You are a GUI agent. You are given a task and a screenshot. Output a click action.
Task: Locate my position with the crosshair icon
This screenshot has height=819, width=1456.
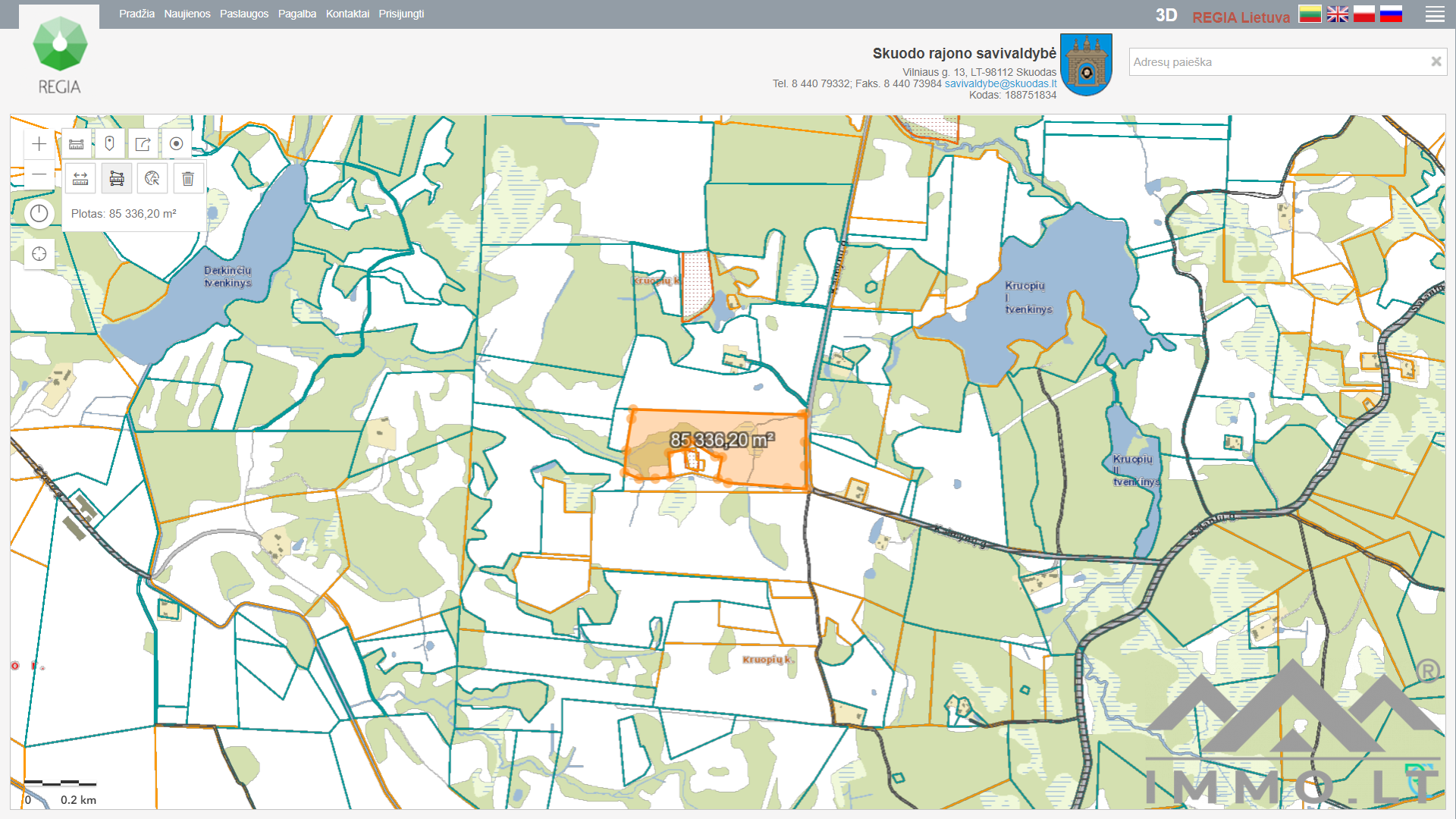[39, 254]
